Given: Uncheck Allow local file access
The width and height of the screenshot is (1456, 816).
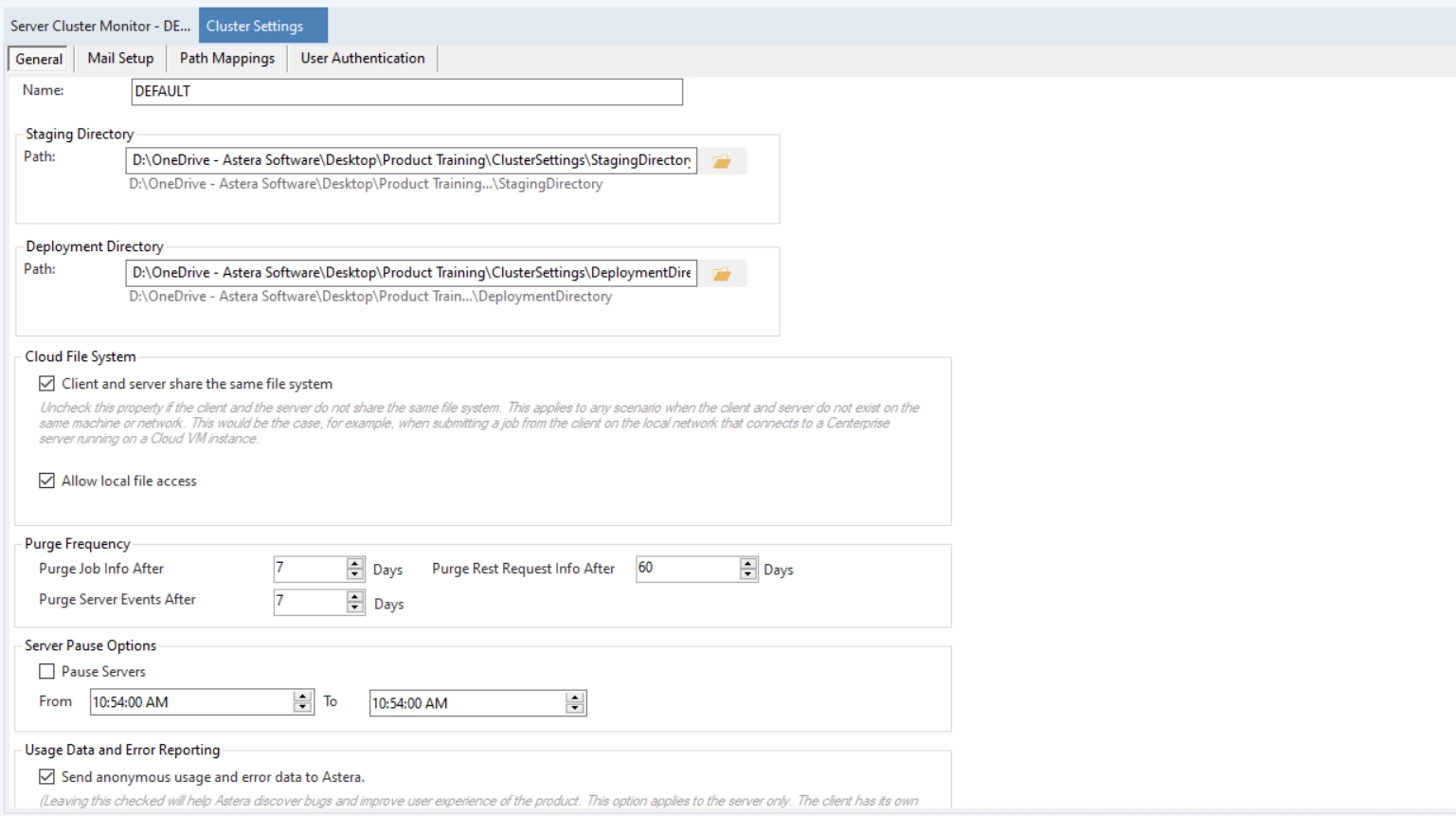Looking at the screenshot, I should 46,481.
